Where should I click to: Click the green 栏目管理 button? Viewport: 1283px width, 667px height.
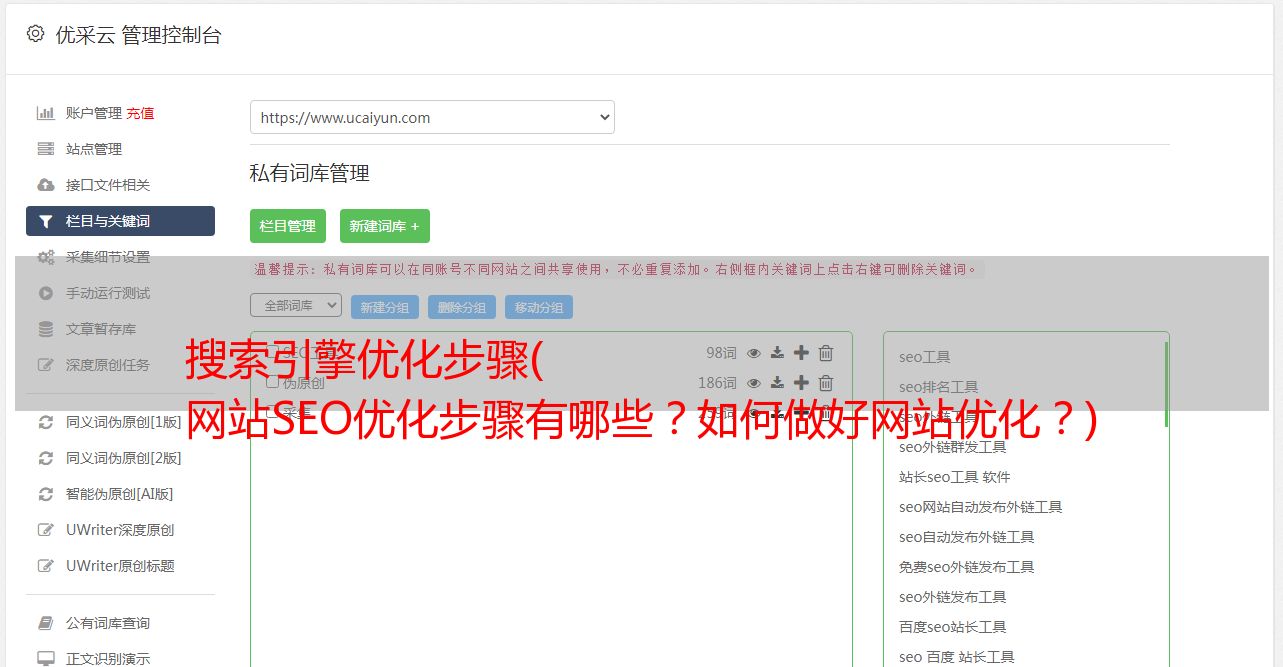click(288, 226)
